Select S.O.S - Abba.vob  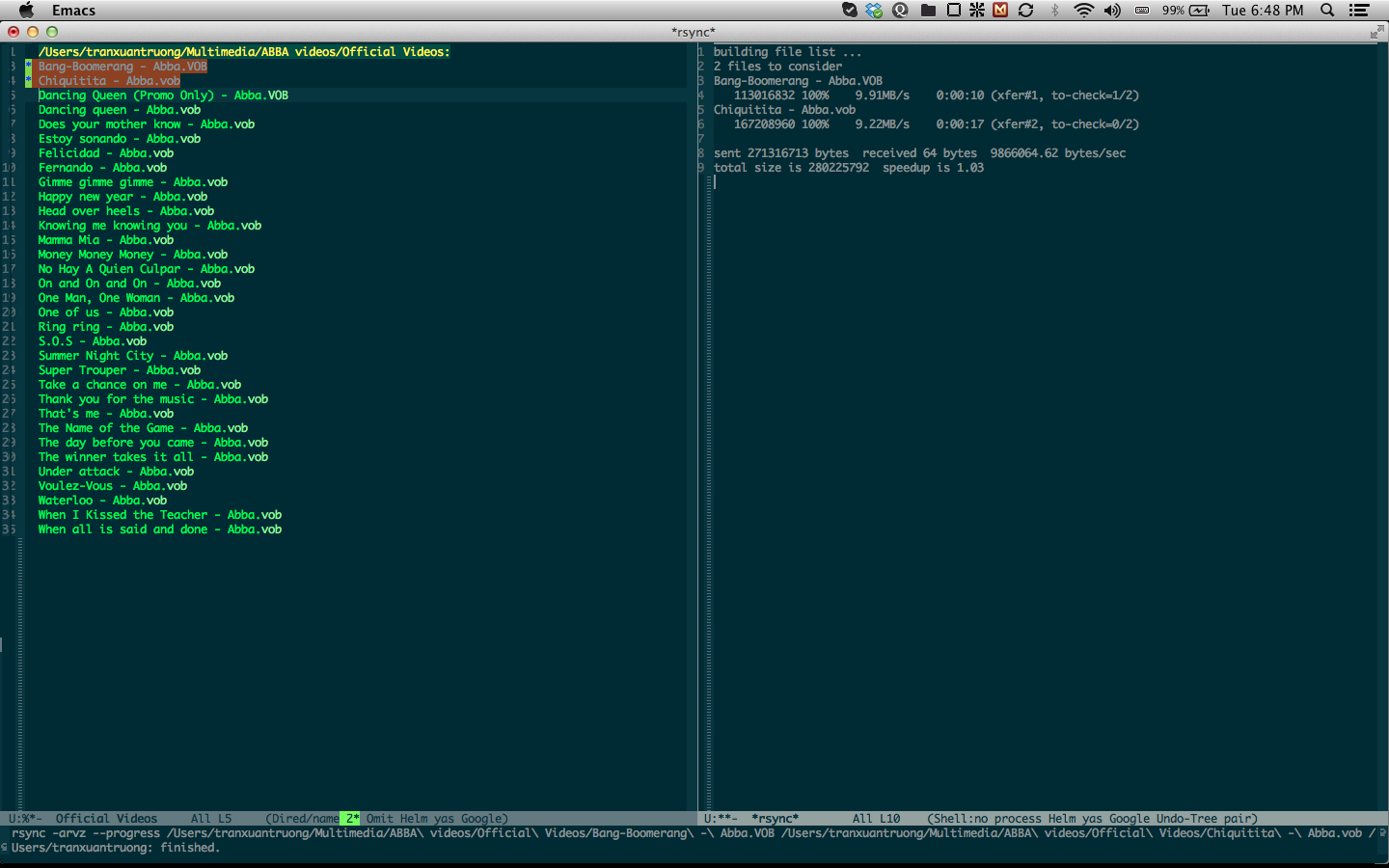coord(93,341)
